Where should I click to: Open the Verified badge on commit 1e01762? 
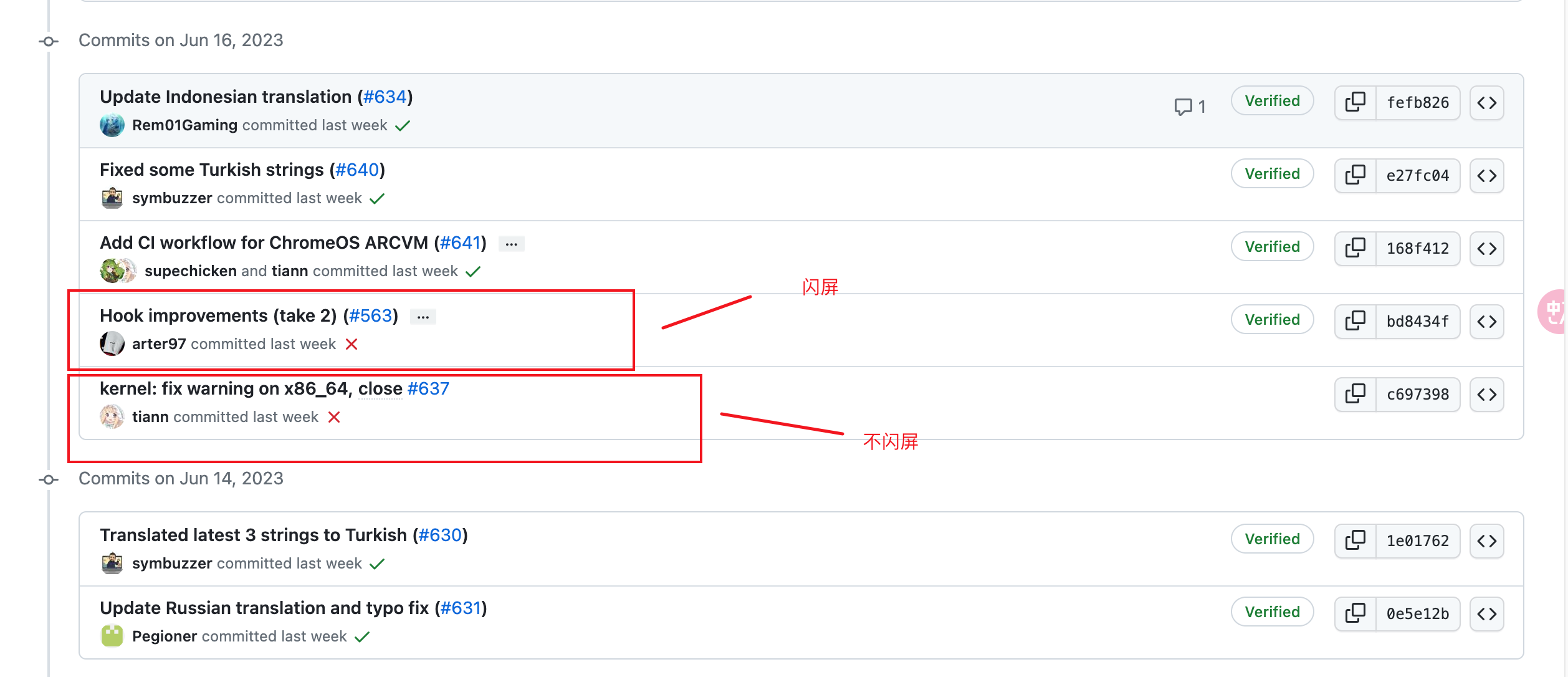click(1272, 539)
